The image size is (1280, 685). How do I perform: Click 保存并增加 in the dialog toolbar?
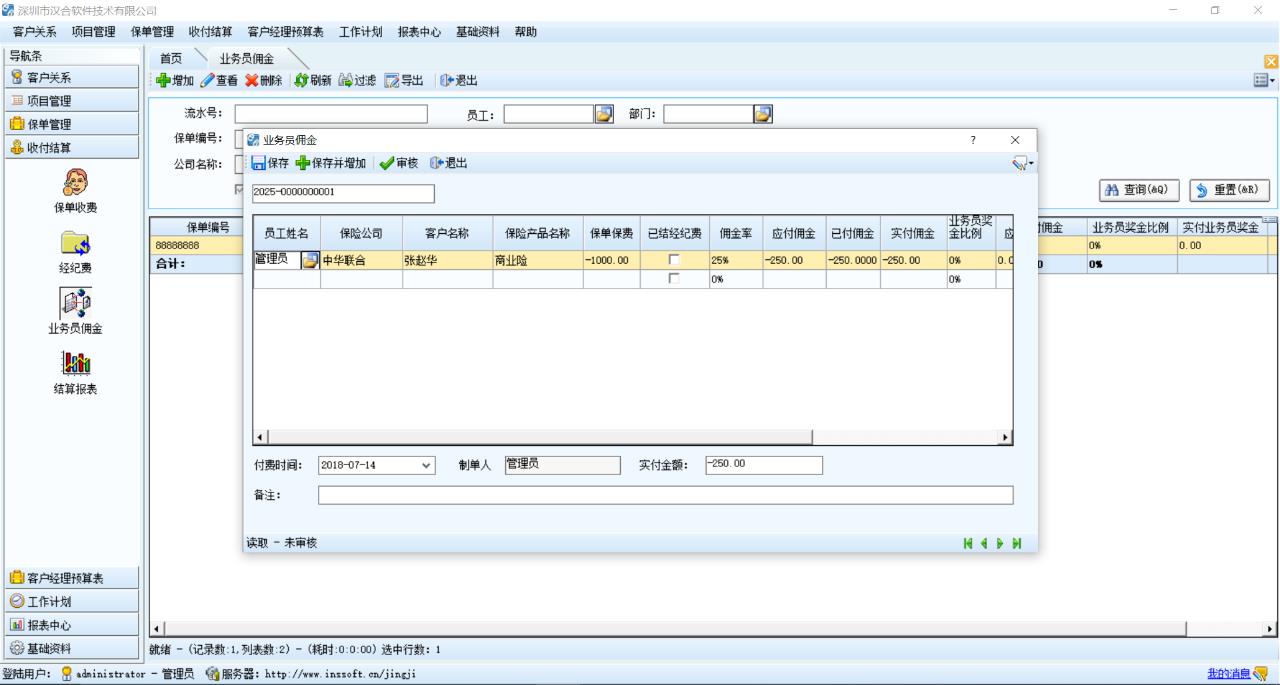(x=330, y=163)
